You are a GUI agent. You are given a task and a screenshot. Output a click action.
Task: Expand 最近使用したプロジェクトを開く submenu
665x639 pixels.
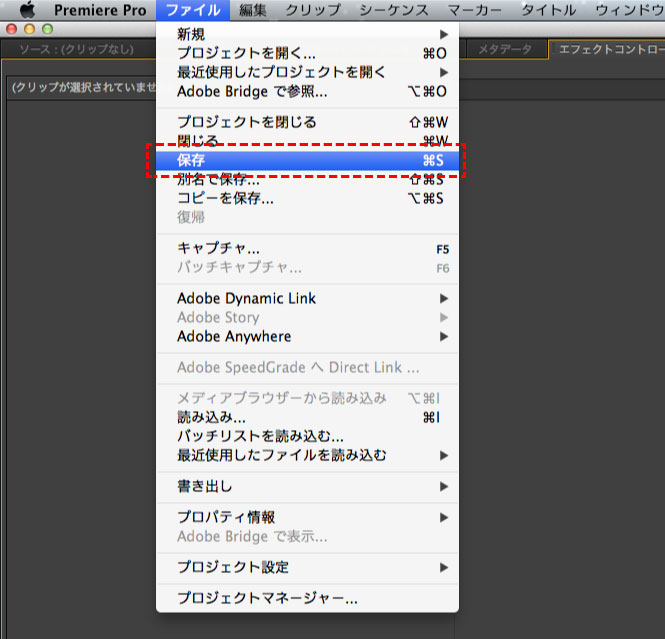[x=307, y=72]
